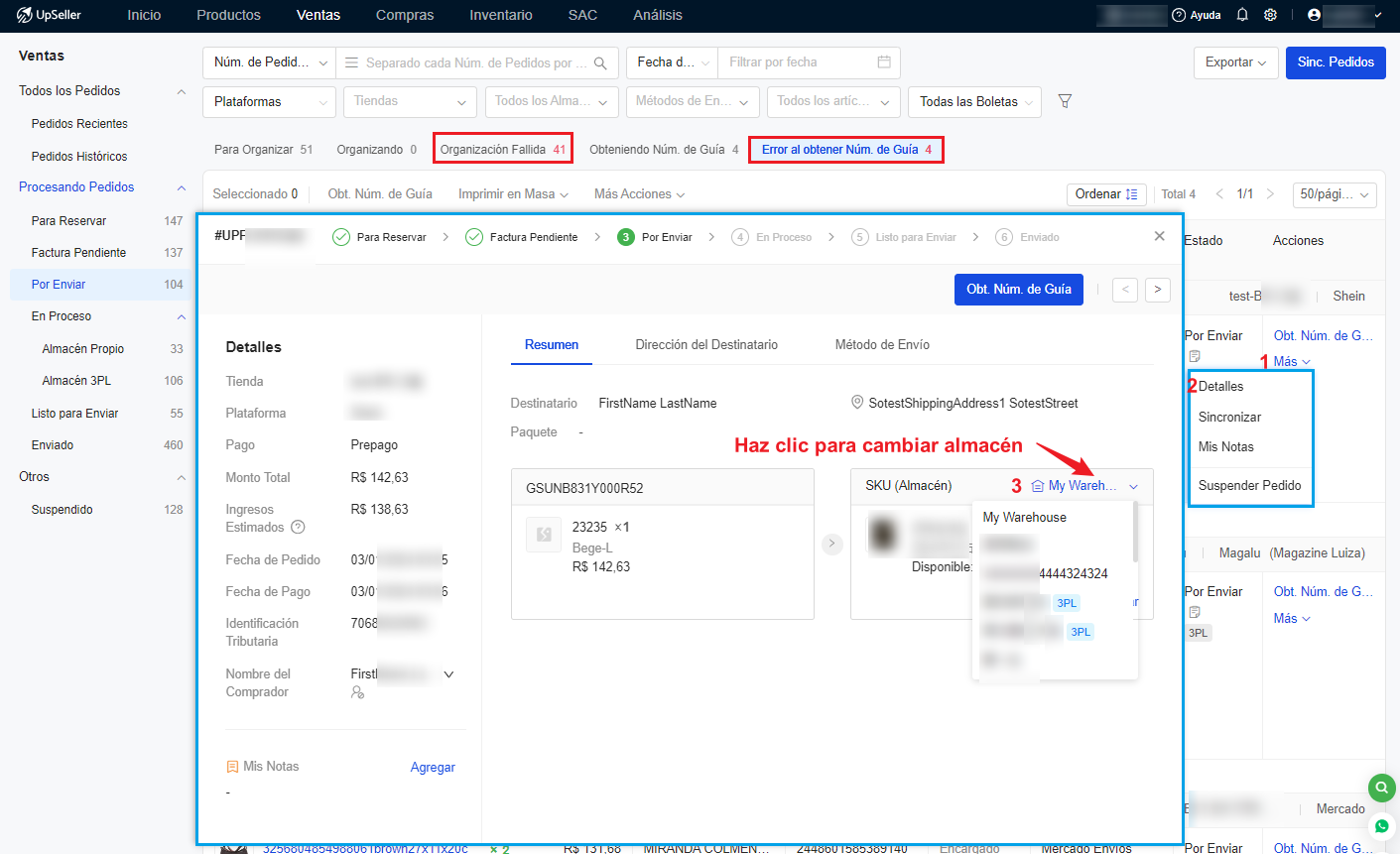This screenshot has width=1400, height=854.
Task: Click the green chat support bubble
Action: (x=1382, y=789)
